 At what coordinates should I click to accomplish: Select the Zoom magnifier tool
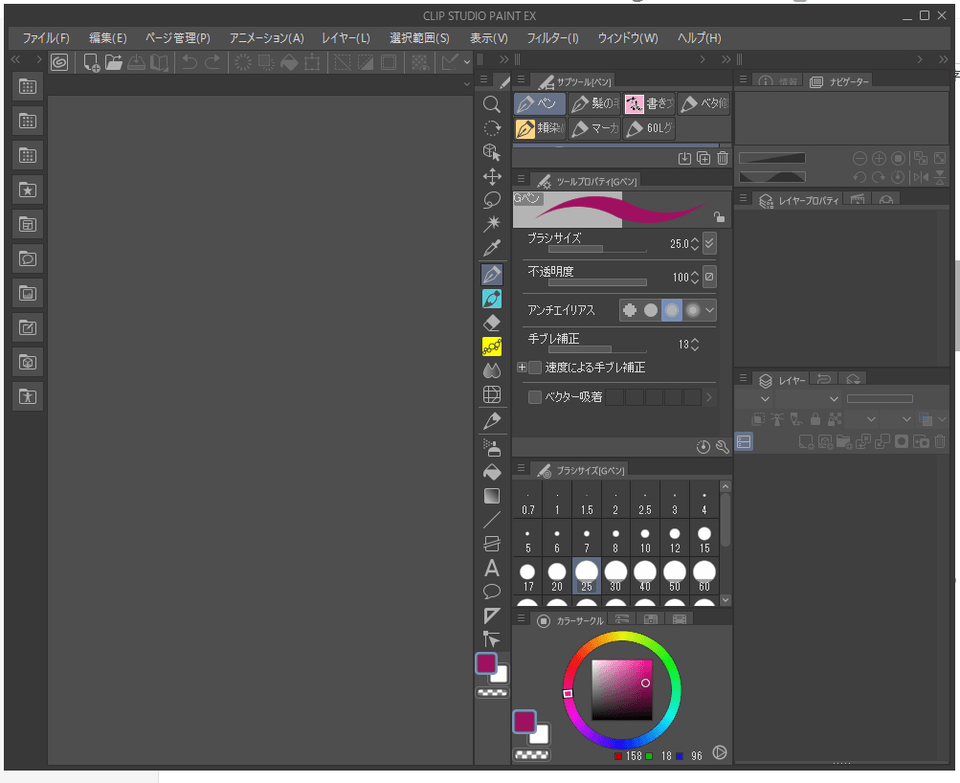click(491, 103)
